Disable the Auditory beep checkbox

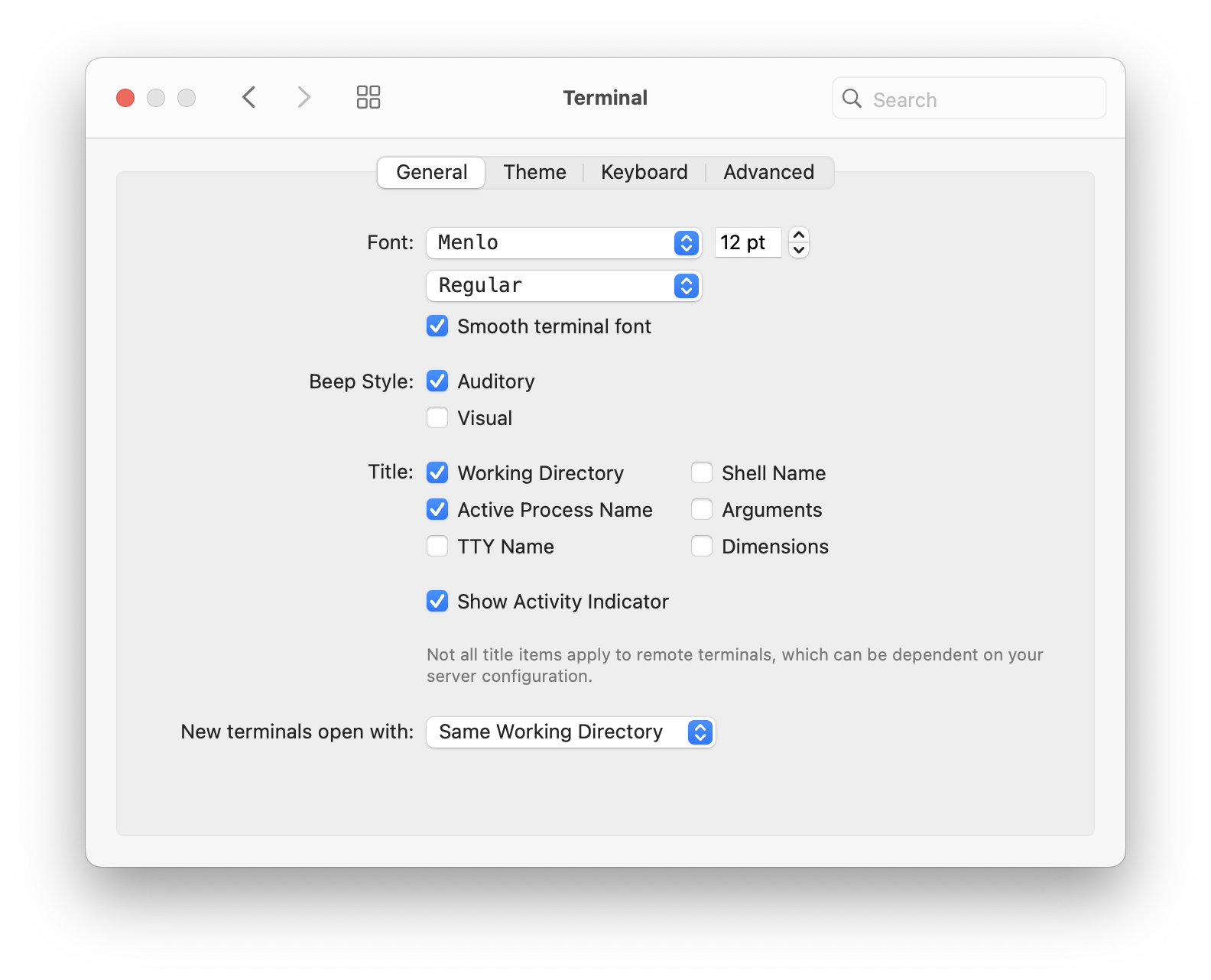[437, 381]
